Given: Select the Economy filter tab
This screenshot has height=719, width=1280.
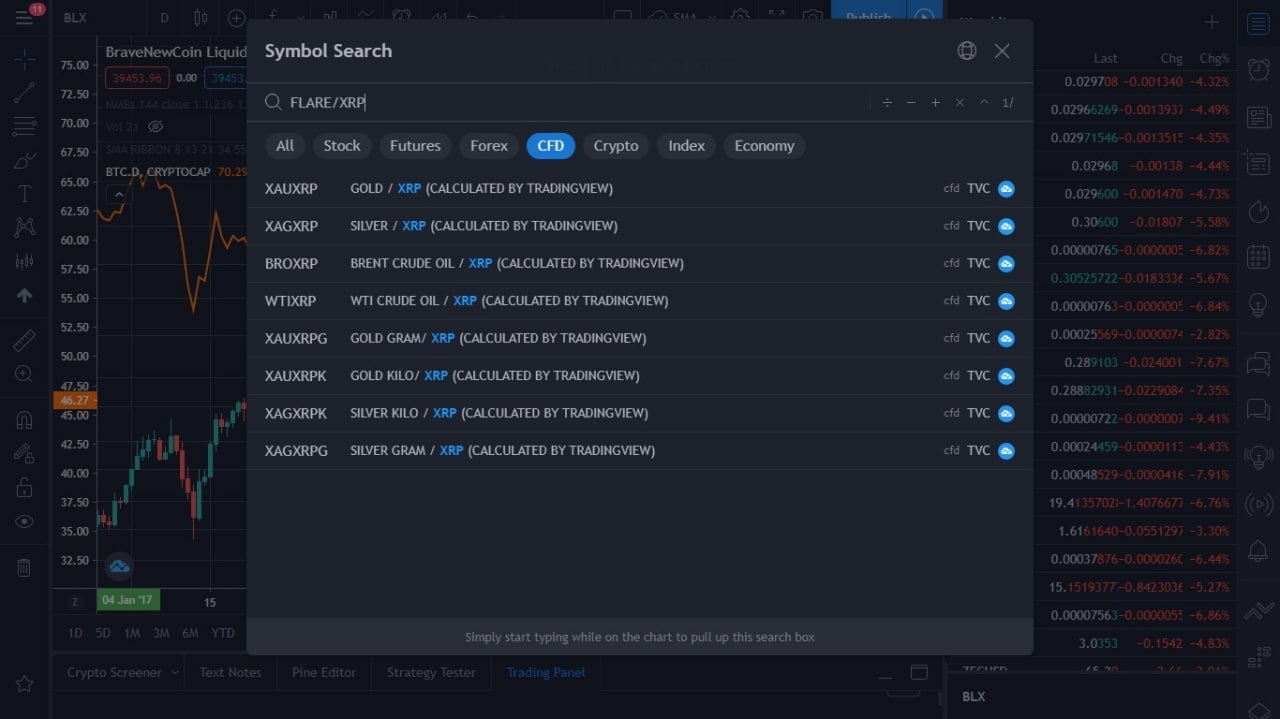Looking at the screenshot, I should [764, 146].
